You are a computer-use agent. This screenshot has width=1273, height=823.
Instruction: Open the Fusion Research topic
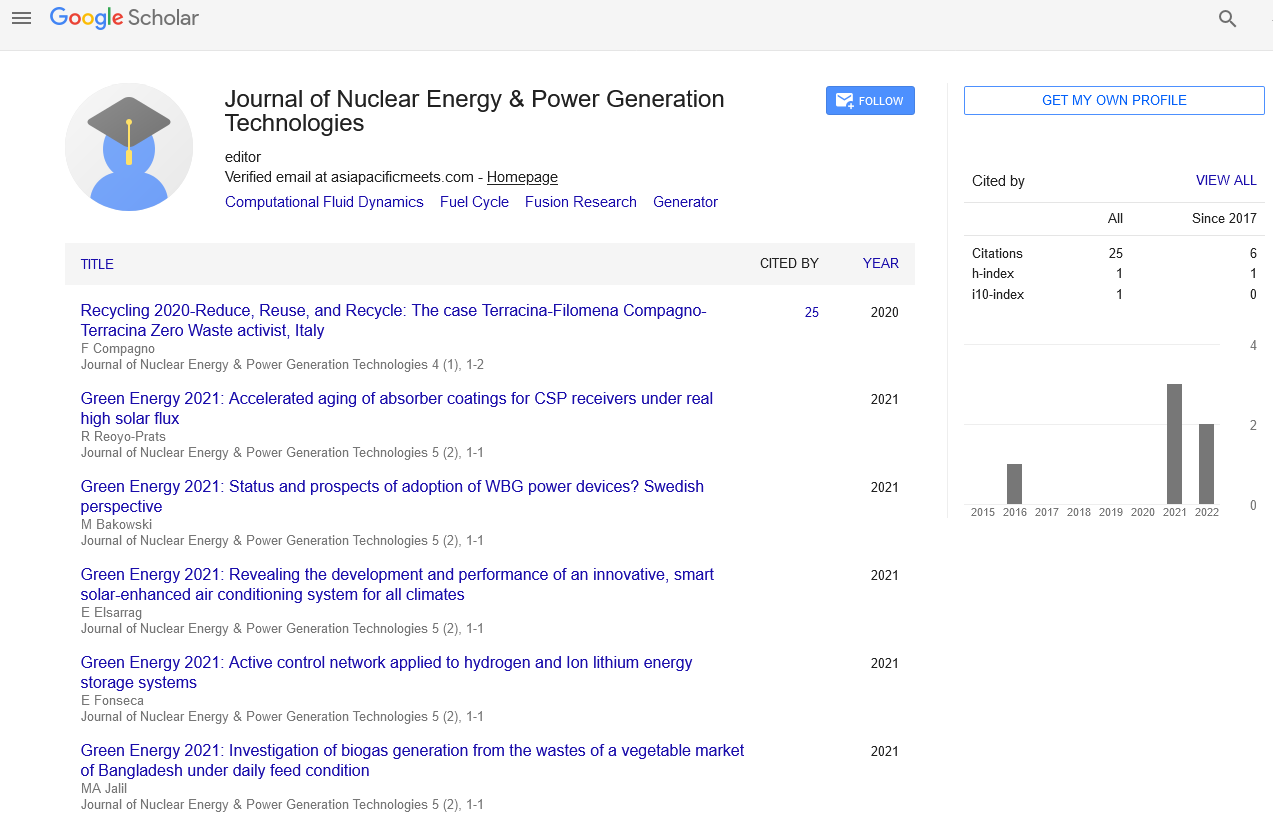click(x=580, y=202)
